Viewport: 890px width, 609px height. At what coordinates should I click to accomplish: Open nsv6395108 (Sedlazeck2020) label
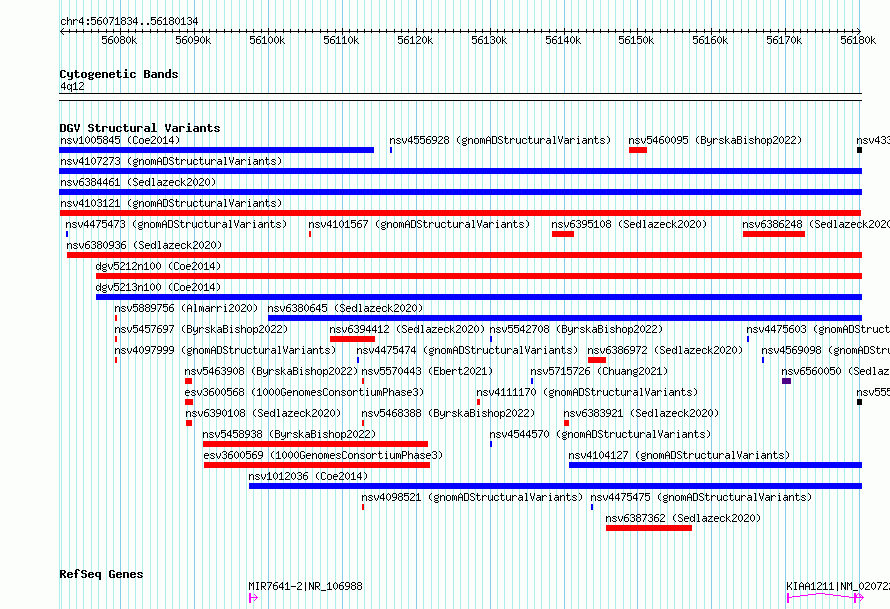click(629, 224)
